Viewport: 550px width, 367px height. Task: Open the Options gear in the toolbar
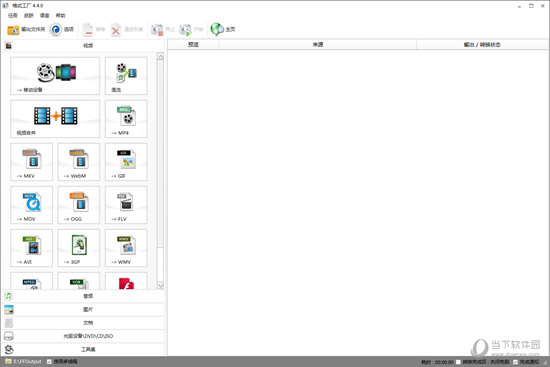(62, 29)
